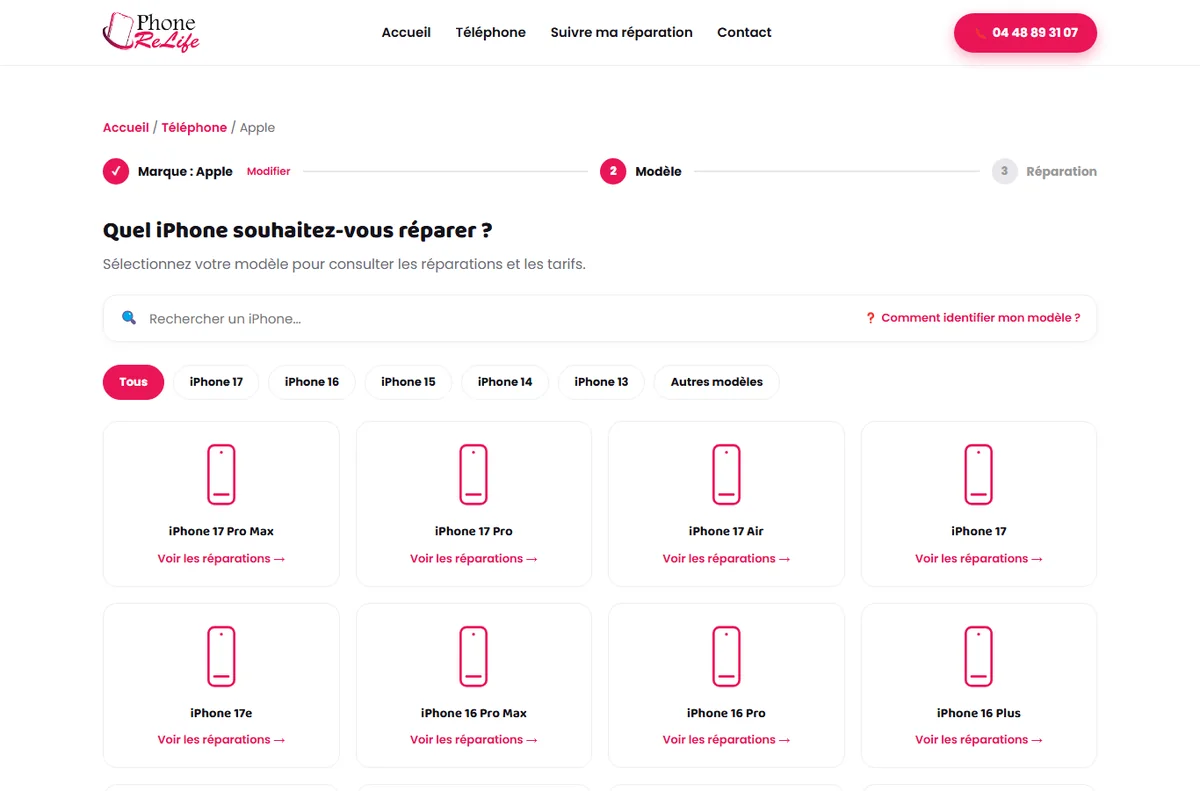Click Modifier next to Marque : Apple
The image size is (1200, 791).
coord(268,171)
